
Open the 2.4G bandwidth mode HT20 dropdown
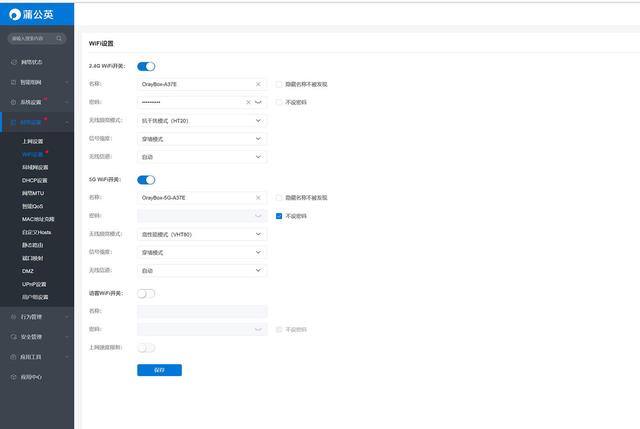click(x=202, y=121)
